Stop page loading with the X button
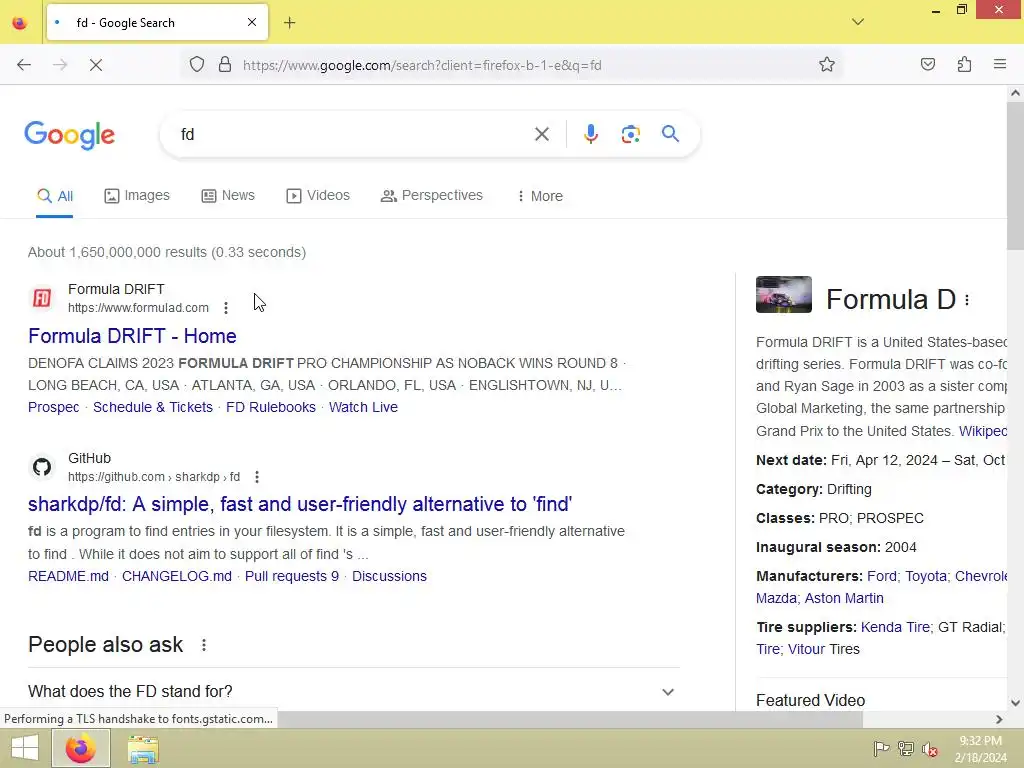Viewport: 1024px width, 768px height. tap(95, 65)
